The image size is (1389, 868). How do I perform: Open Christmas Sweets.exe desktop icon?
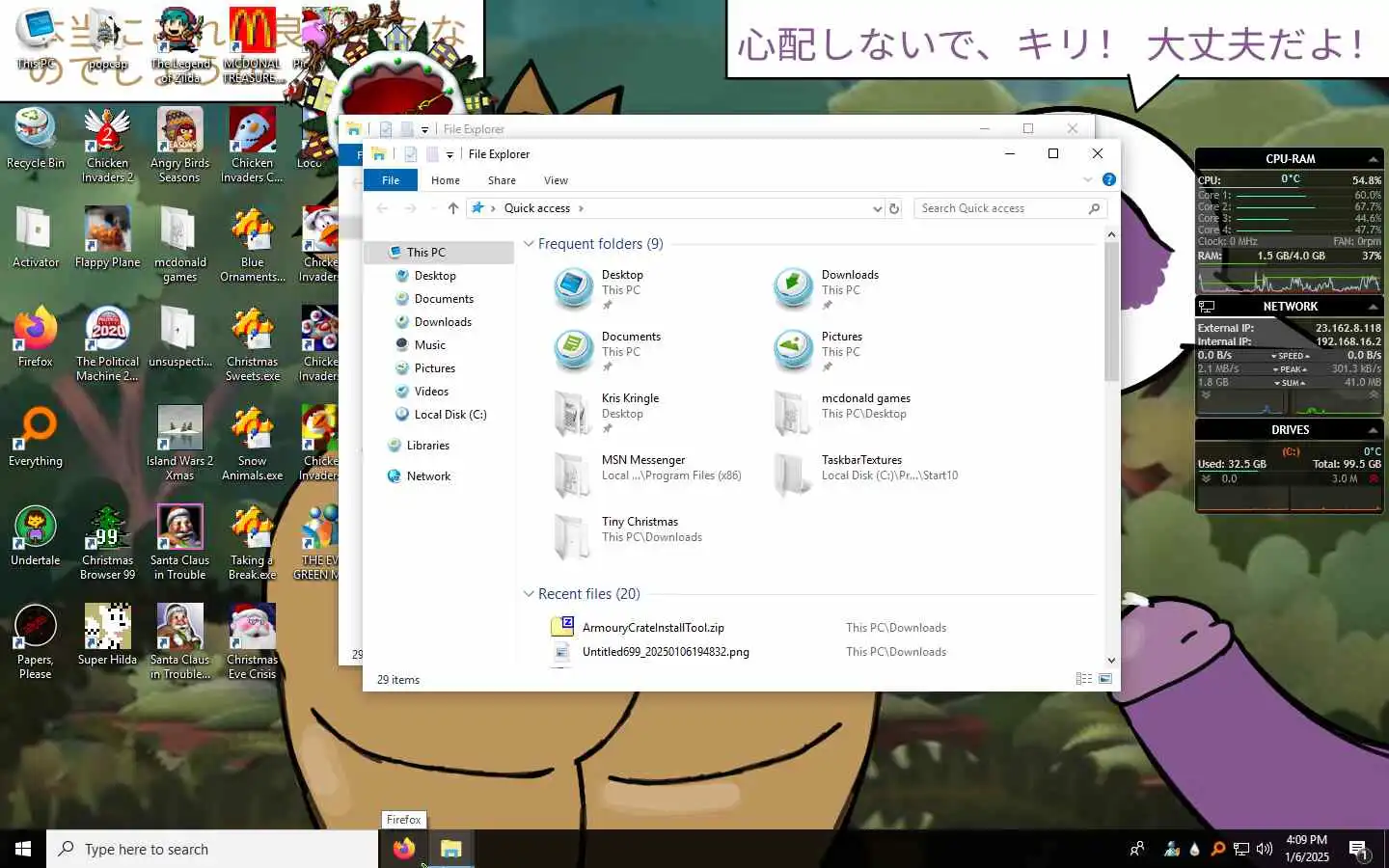tap(252, 343)
